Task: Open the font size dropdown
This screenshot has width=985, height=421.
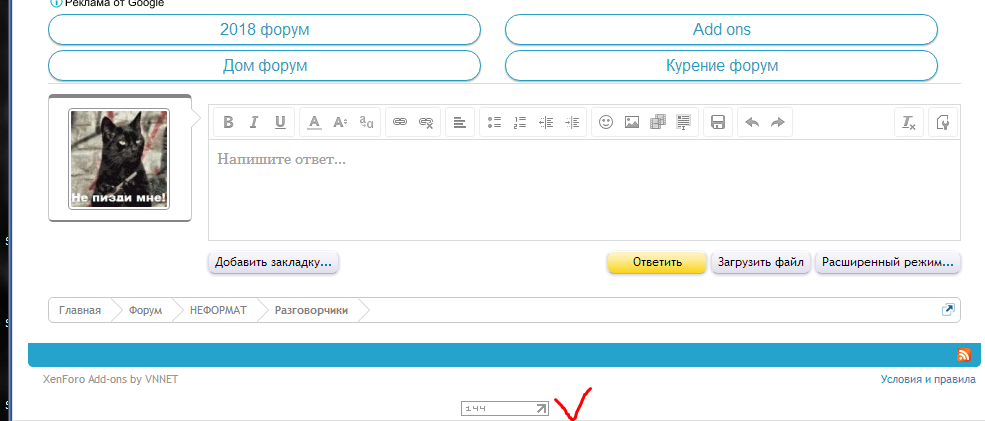Action: tap(340, 122)
